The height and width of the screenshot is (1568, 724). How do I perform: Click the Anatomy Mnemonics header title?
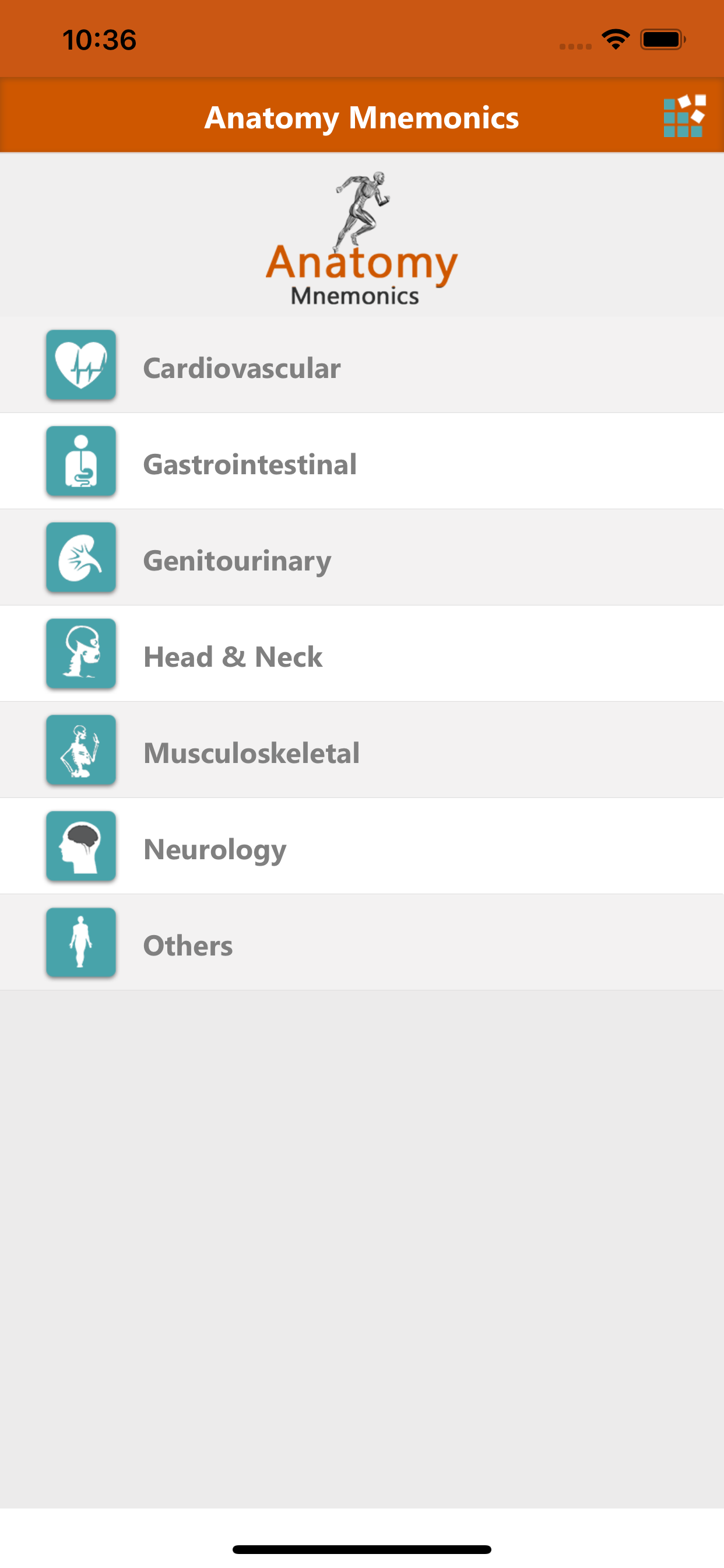[361, 117]
